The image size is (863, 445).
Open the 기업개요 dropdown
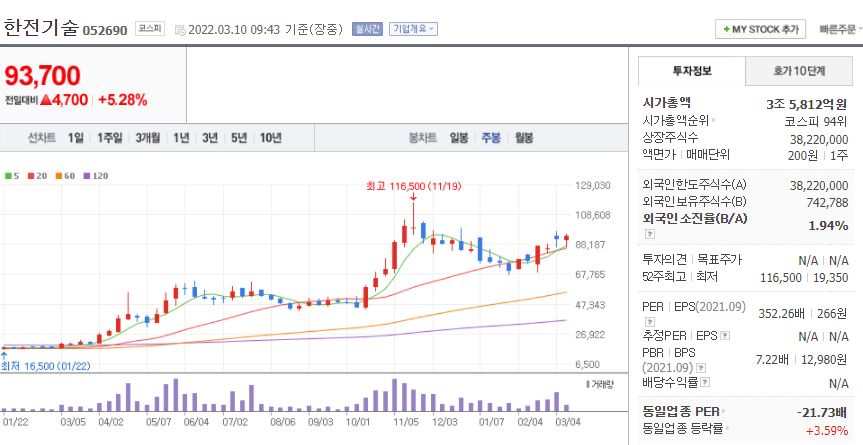click(x=413, y=29)
